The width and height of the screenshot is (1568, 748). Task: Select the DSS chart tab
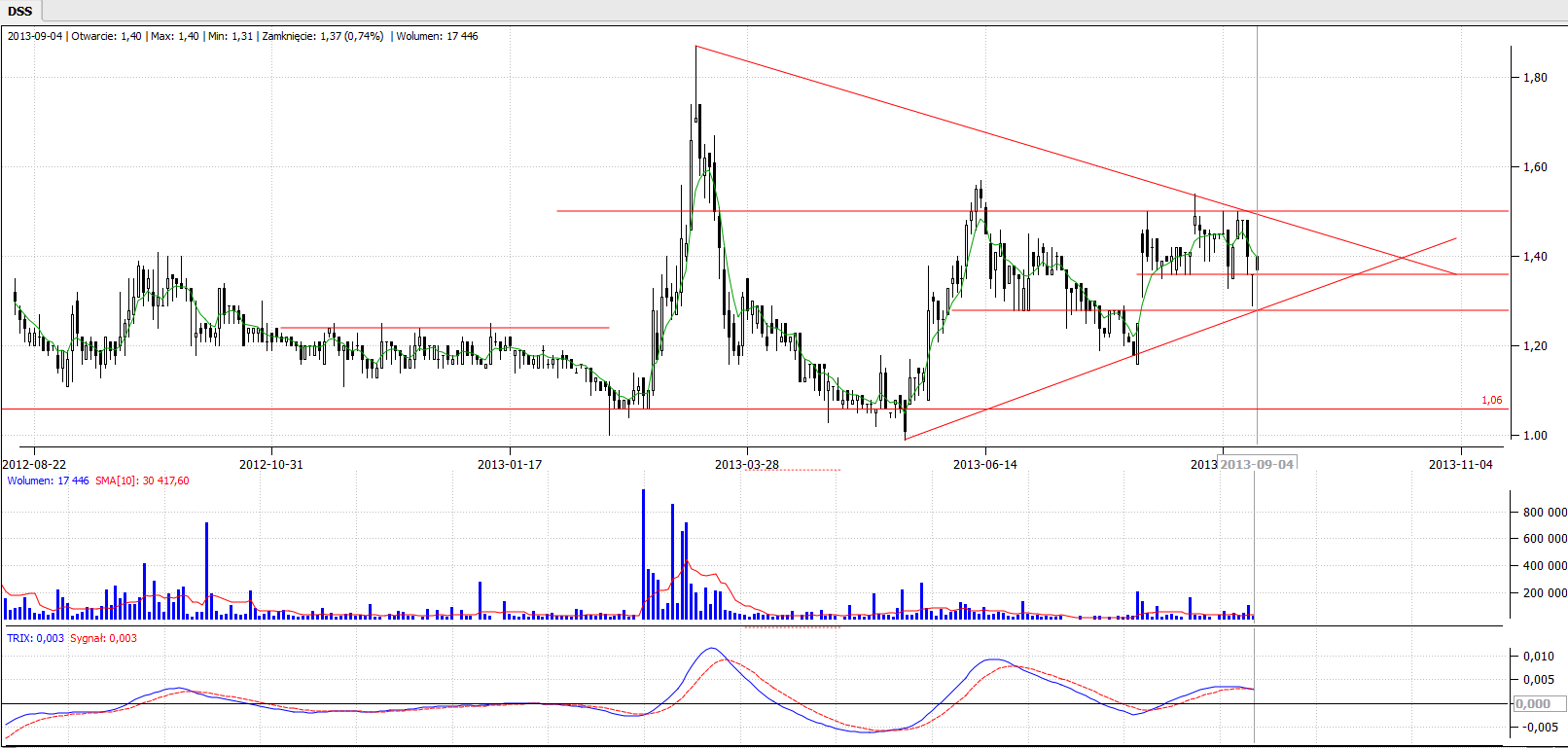tap(20, 11)
